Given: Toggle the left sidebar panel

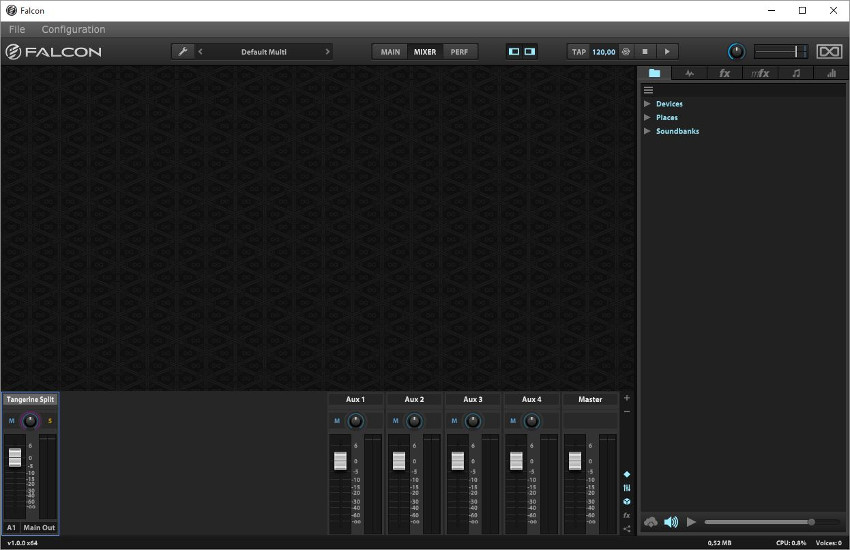Looking at the screenshot, I should 514,51.
